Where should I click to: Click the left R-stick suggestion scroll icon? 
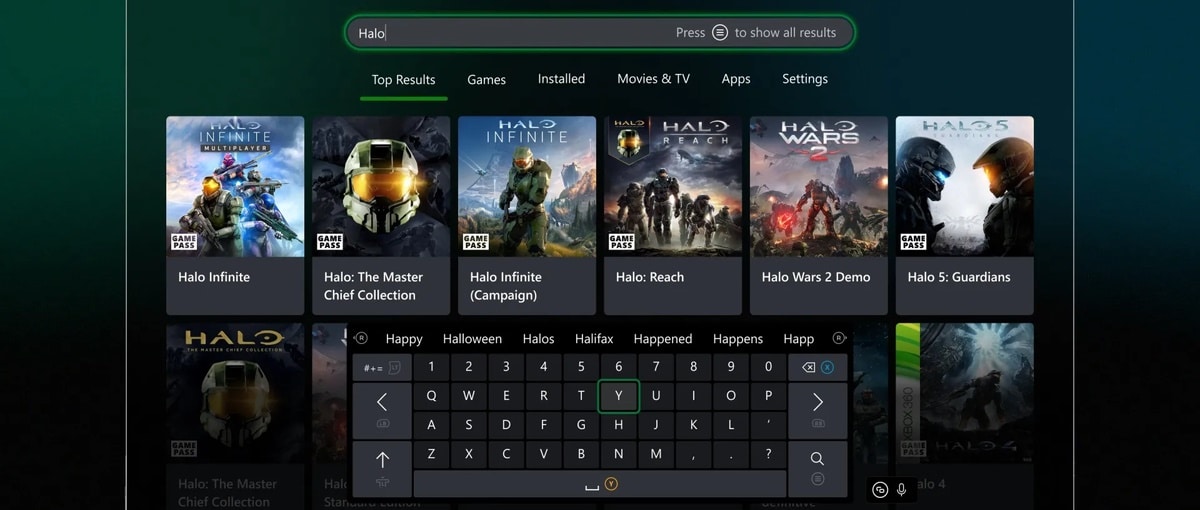tap(362, 338)
